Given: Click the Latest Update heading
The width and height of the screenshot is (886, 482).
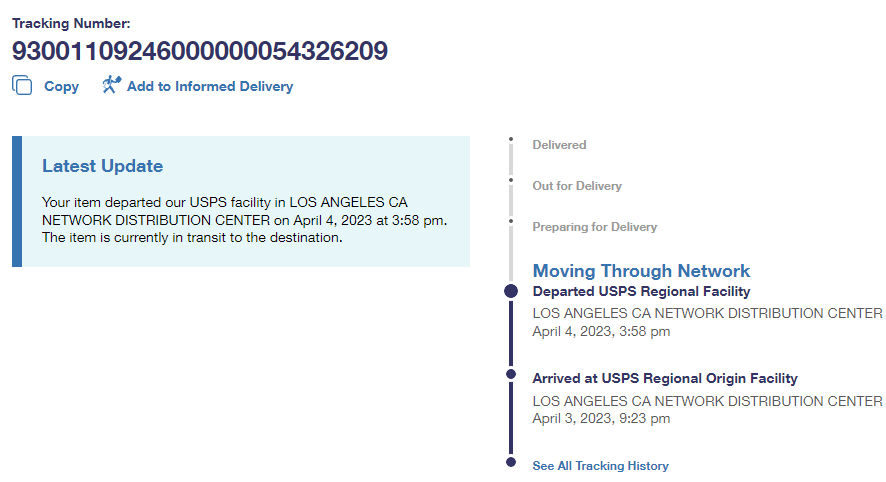Looking at the screenshot, I should pos(102,166).
